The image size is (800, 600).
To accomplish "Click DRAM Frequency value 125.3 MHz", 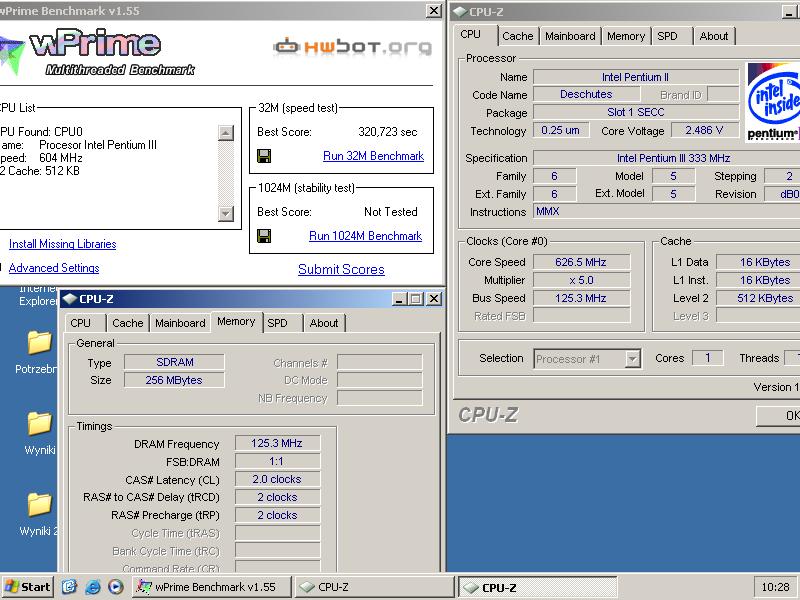I will pyautogui.click(x=277, y=443).
